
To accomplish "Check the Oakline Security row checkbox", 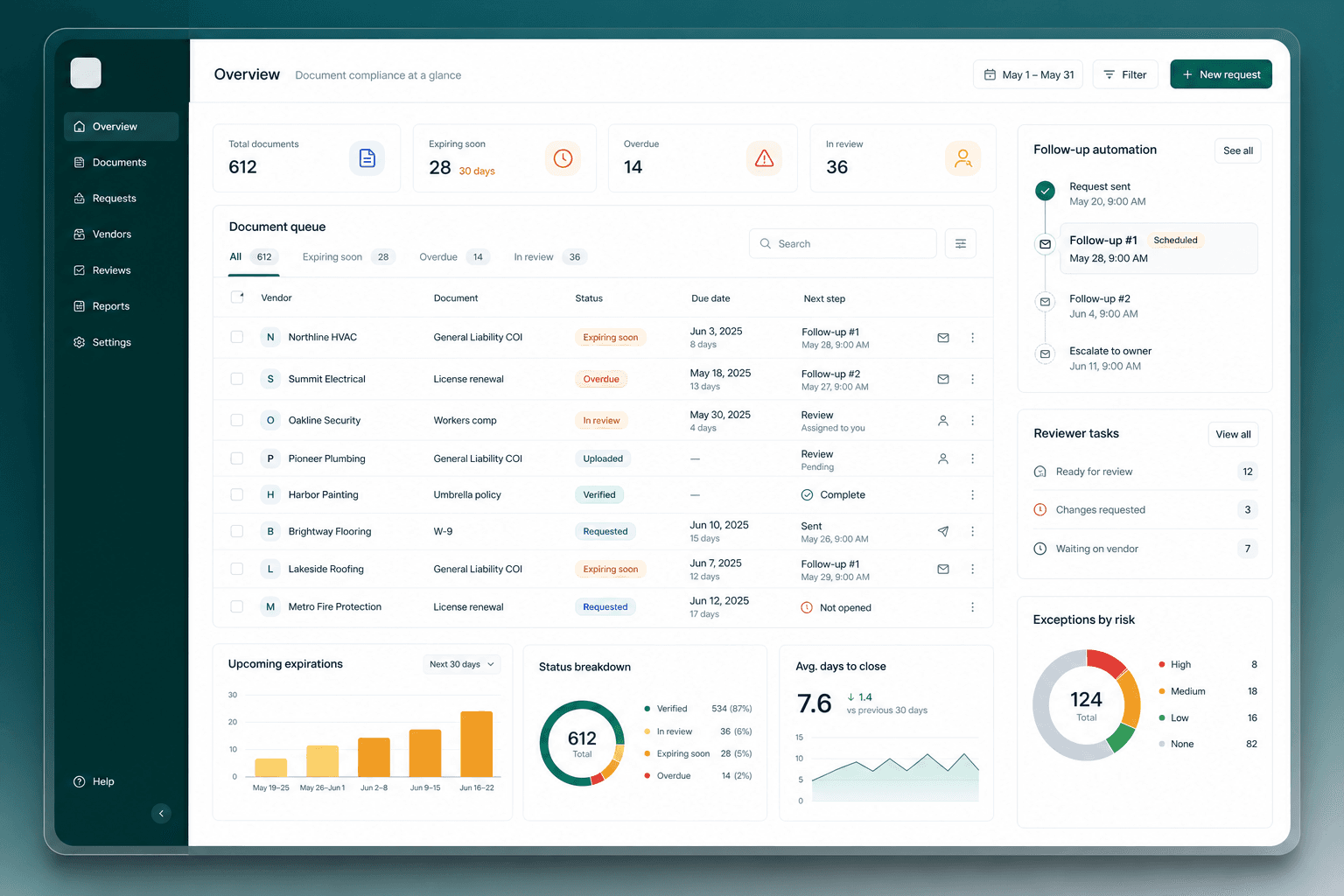I will pos(237,420).
